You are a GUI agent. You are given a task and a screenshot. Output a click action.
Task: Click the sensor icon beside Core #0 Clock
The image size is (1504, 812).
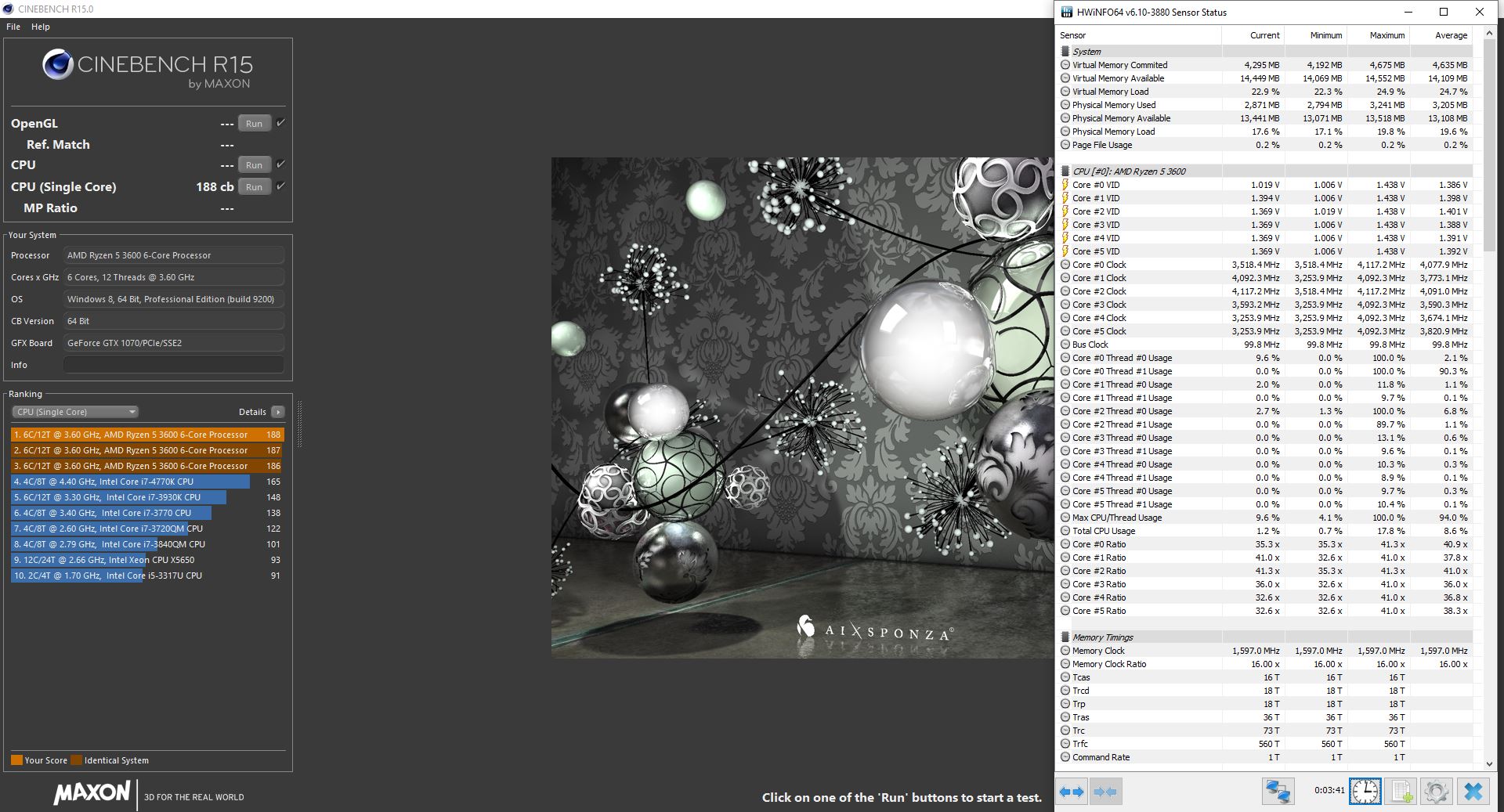1065,265
